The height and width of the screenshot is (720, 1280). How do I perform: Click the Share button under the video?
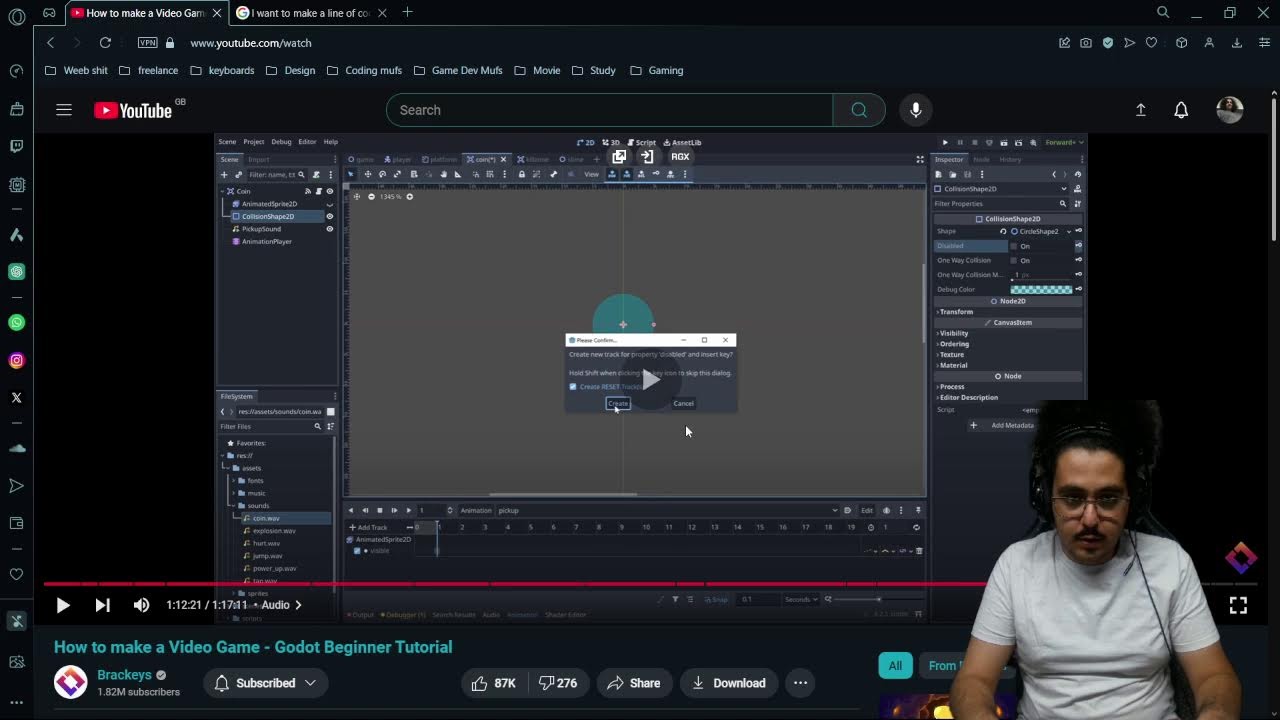[635, 683]
